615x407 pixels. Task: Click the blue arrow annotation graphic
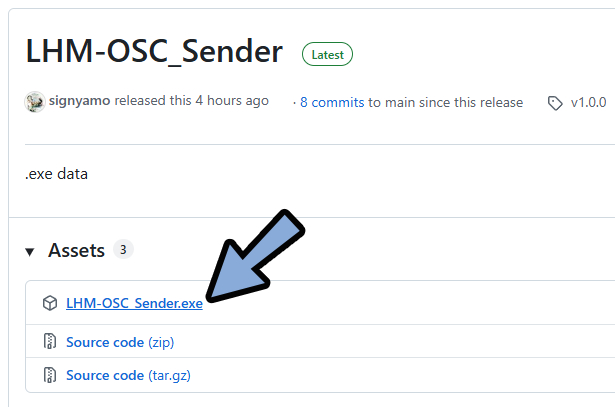(255, 256)
